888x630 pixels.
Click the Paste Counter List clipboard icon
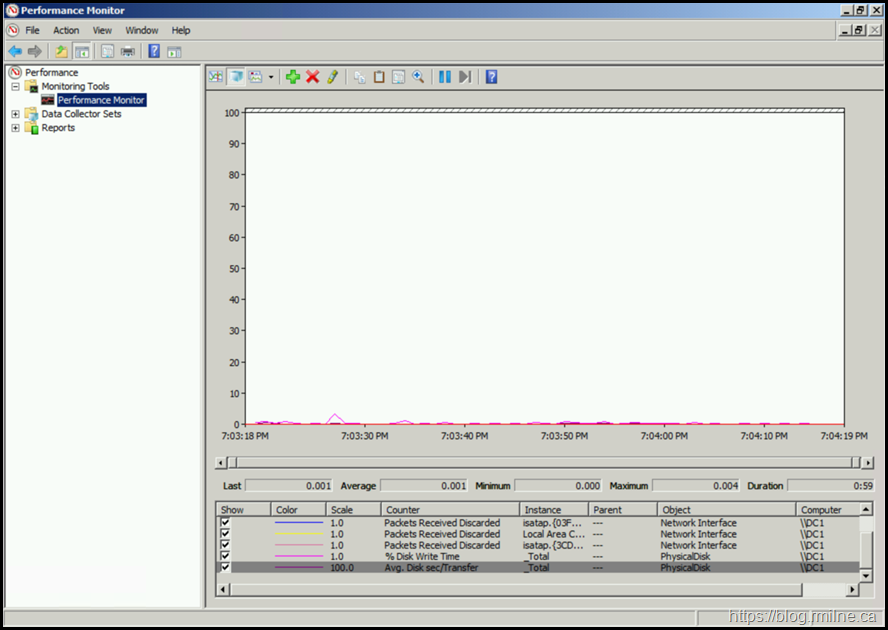(x=379, y=77)
